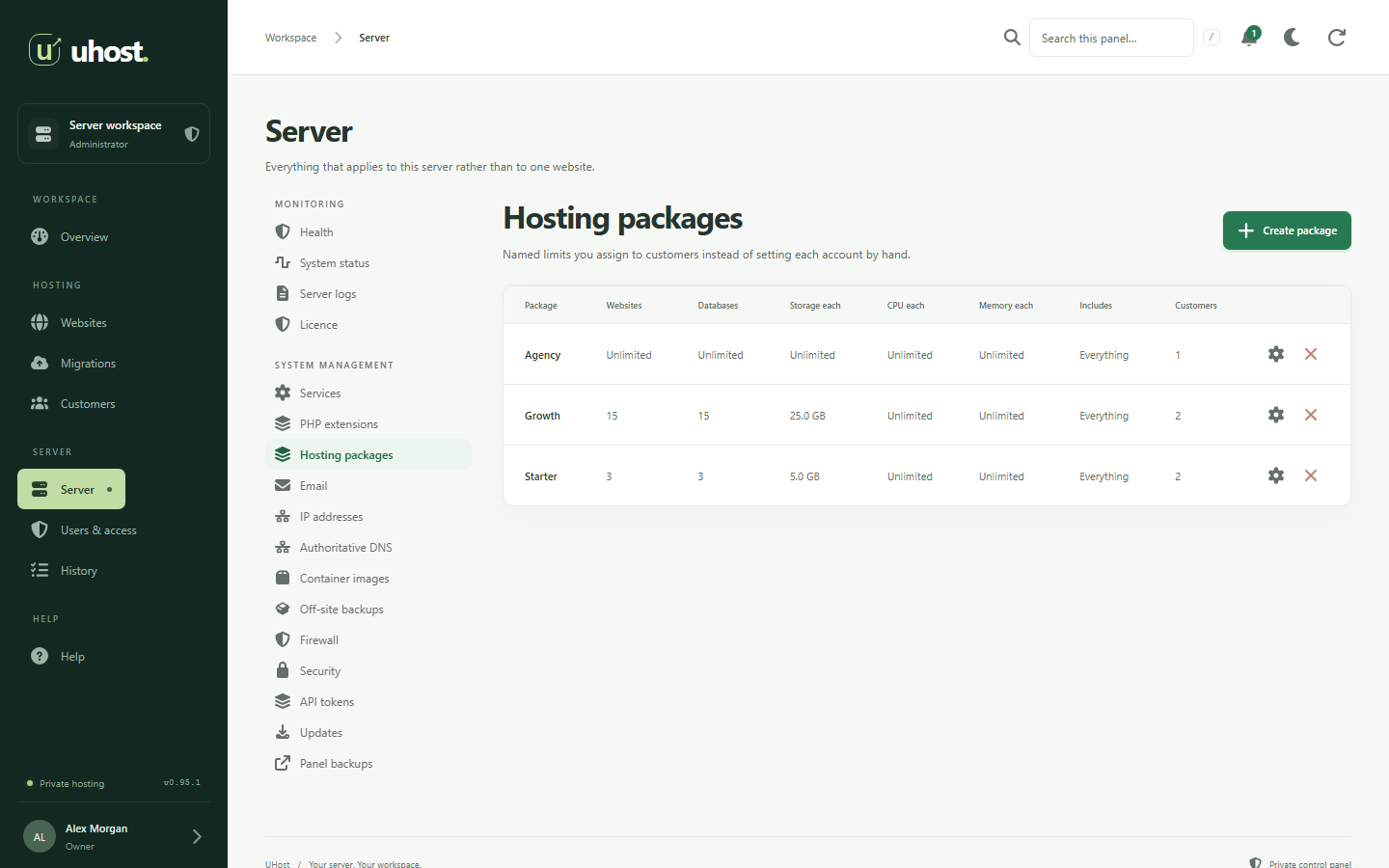Open Panel backups external link
The width and height of the screenshot is (1389, 868).
(368, 764)
